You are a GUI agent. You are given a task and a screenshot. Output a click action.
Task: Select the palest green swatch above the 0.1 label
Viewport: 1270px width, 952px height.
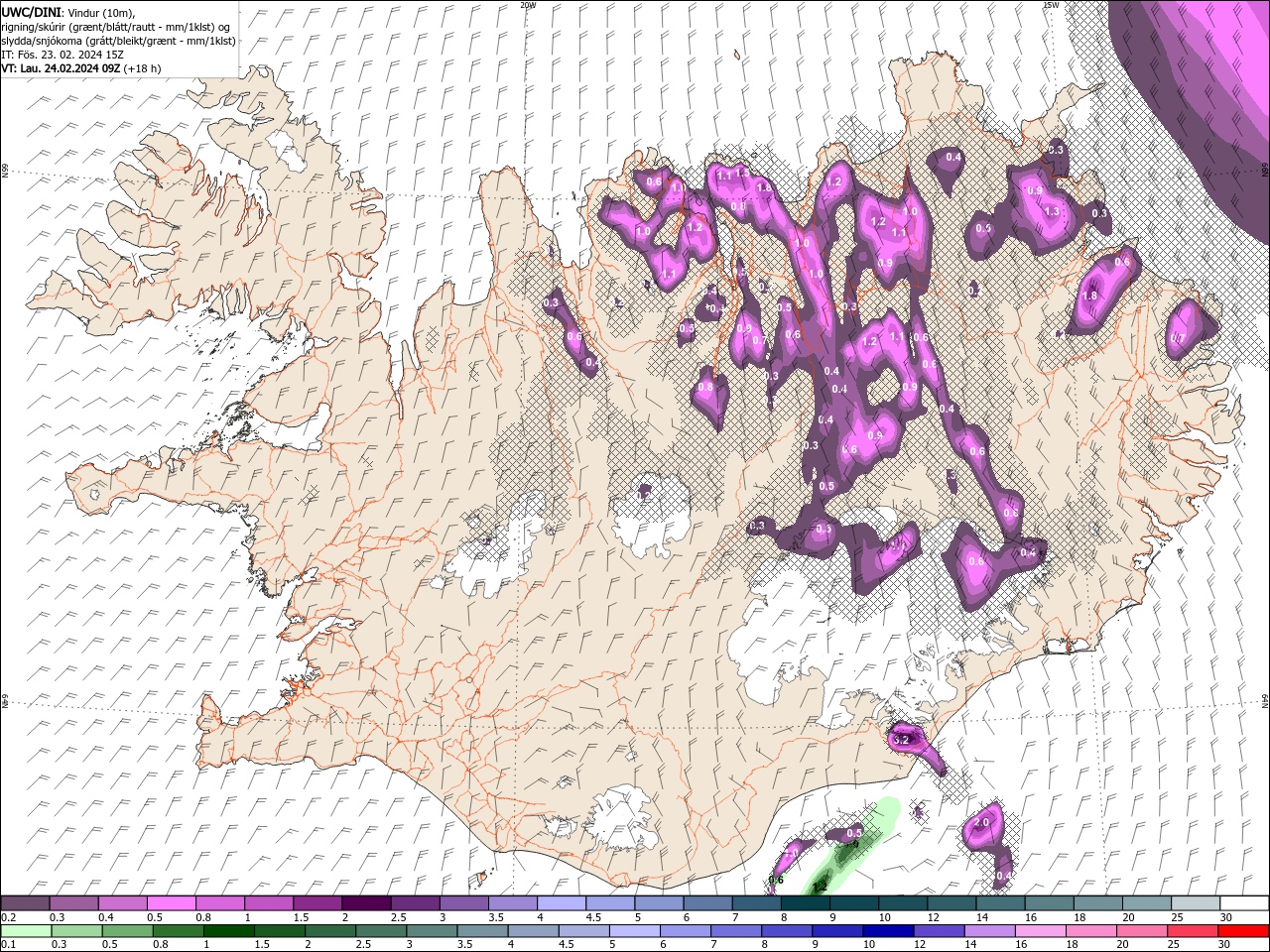[x=25, y=931]
